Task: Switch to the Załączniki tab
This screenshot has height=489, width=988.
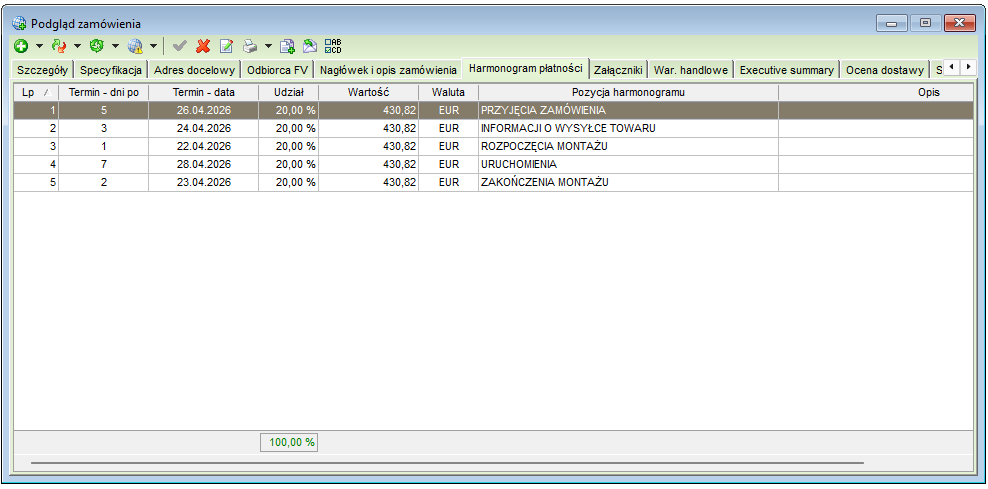Action: [618, 70]
